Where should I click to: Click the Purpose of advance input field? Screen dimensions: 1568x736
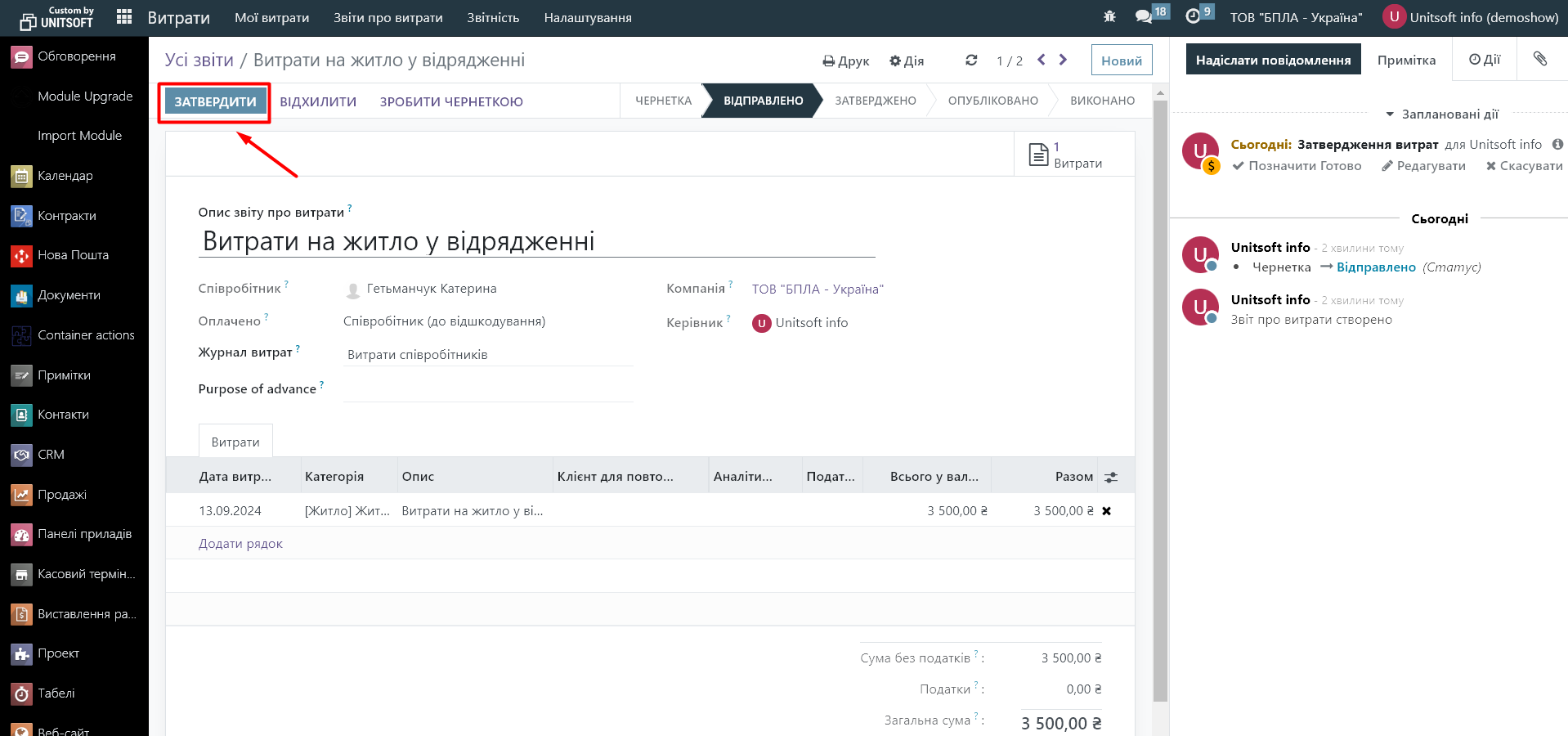click(x=488, y=389)
